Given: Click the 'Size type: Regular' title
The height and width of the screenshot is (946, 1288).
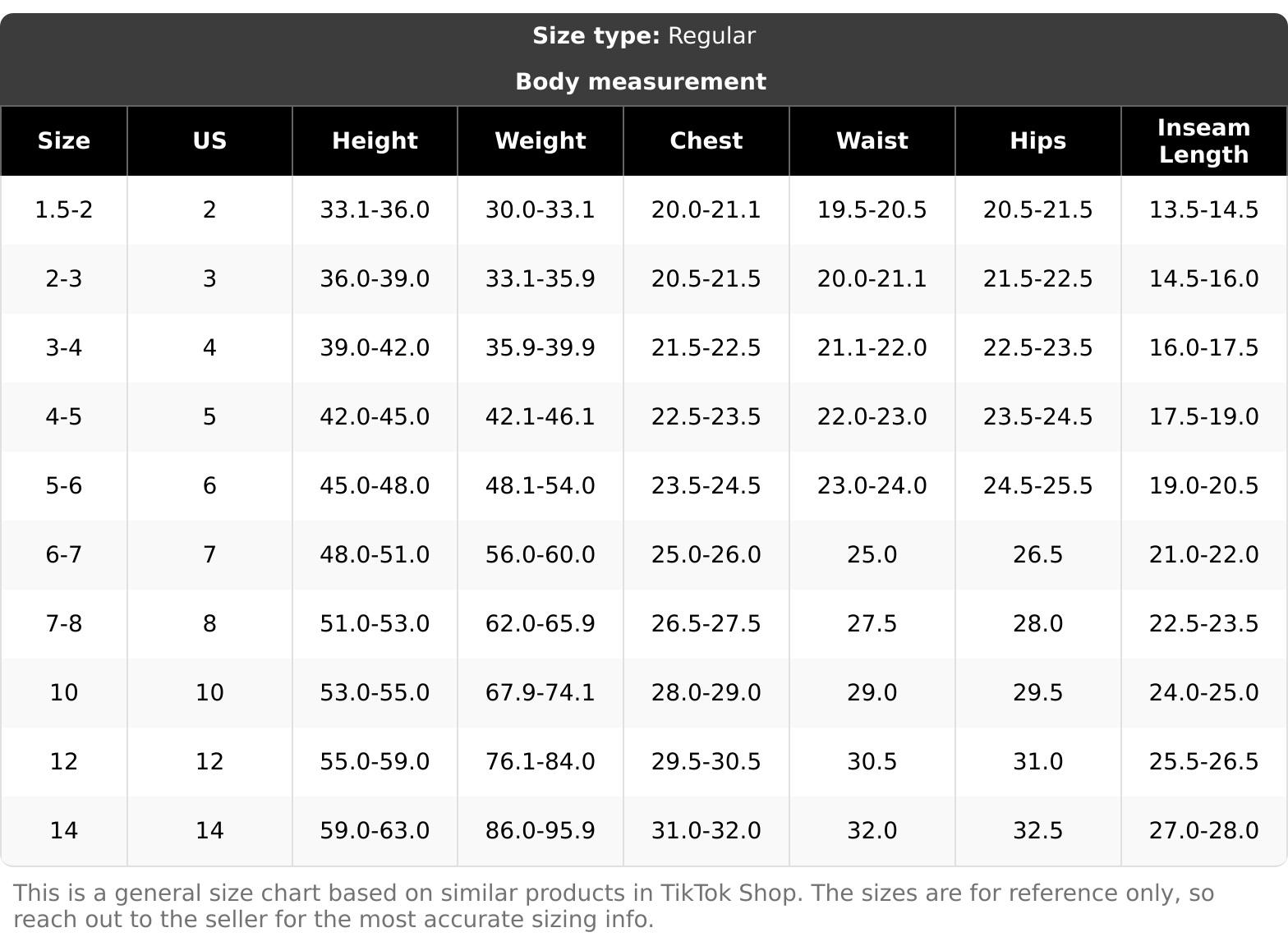Looking at the screenshot, I should [x=644, y=36].
